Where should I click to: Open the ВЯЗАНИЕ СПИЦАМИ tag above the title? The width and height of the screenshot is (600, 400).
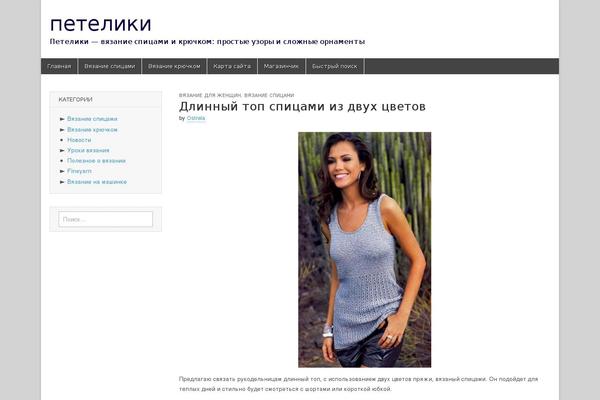pos(269,95)
